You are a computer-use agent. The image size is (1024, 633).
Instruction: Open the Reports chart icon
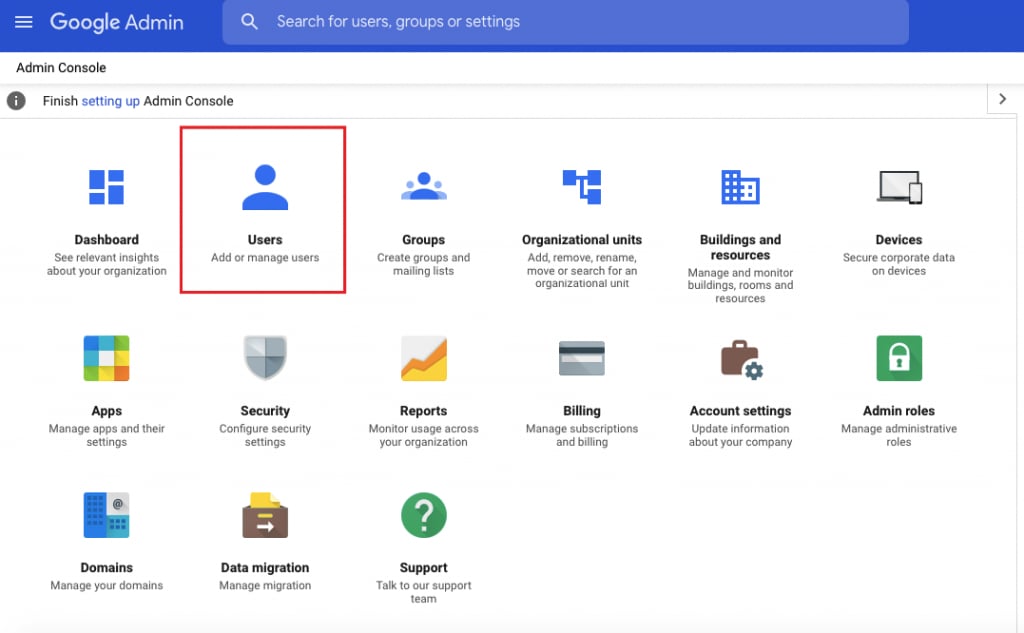(423, 358)
